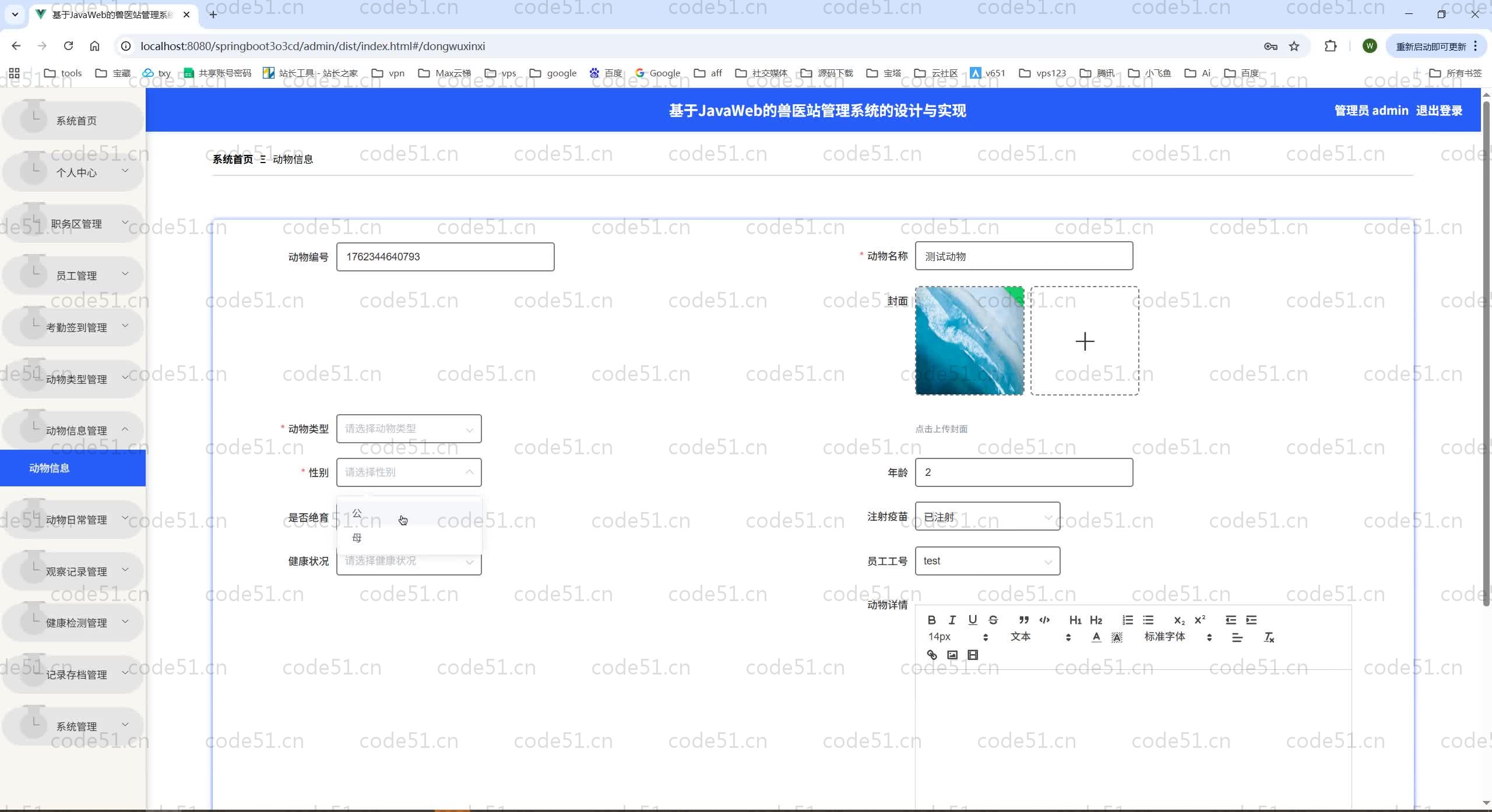1492x812 pixels.
Task: Click the code block icon
Action: pyautogui.click(x=1044, y=620)
